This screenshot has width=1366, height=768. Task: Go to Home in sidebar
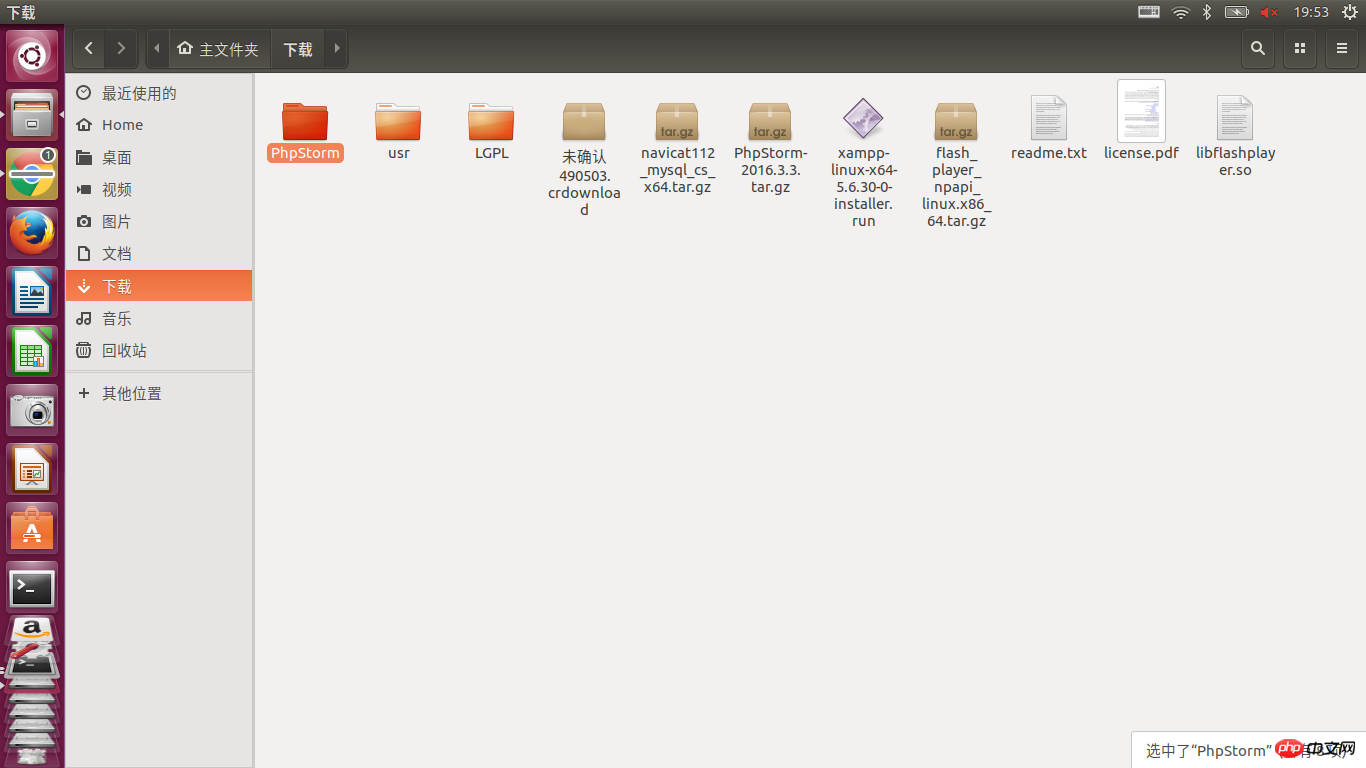tap(159, 125)
